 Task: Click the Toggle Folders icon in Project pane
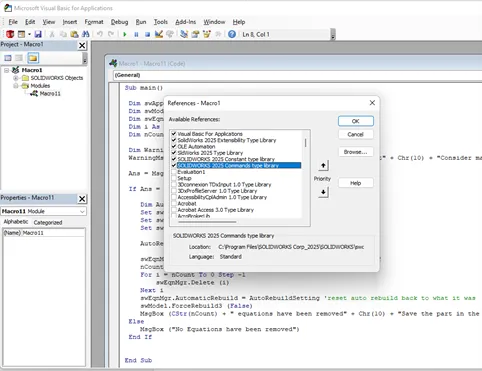(33, 58)
